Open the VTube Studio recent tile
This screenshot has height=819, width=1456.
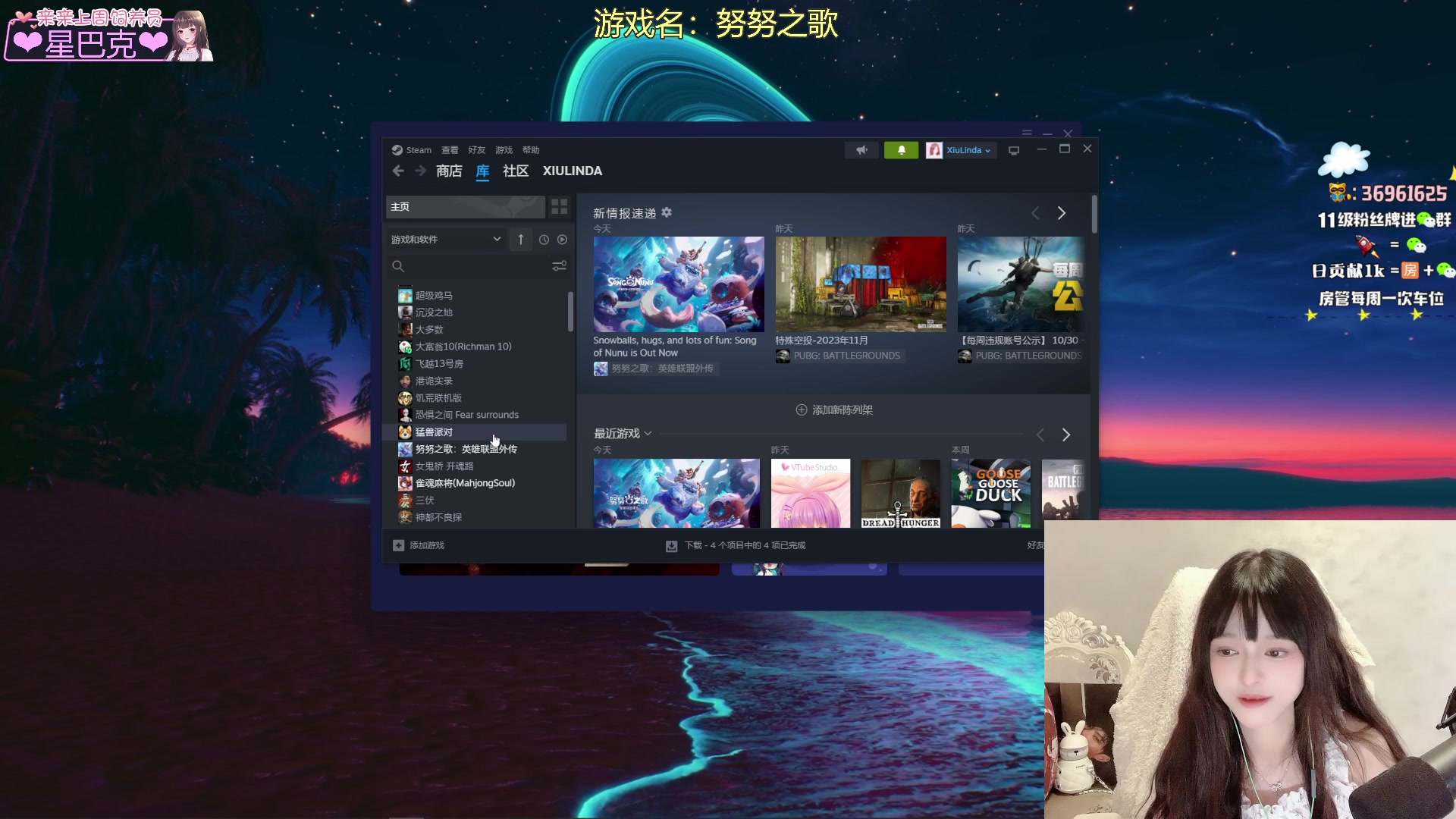(811, 493)
